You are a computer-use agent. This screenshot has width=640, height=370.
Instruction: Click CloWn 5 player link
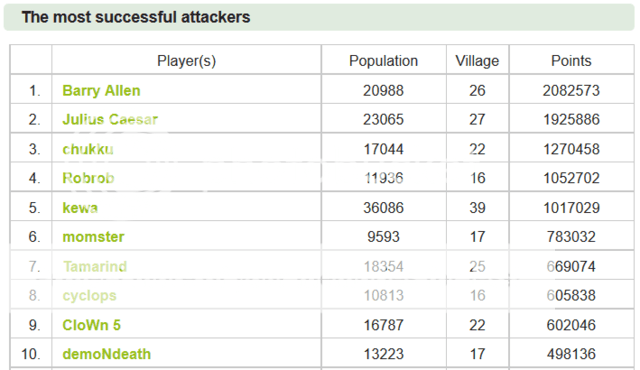pyautogui.click(x=91, y=325)
